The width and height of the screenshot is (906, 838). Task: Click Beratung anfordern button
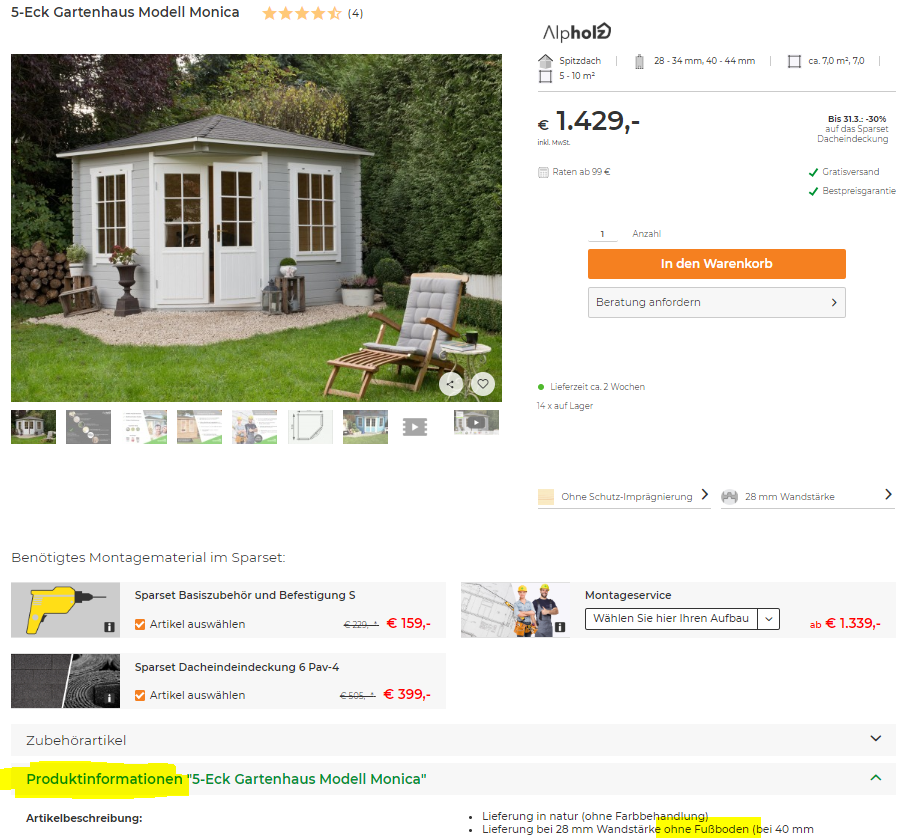click(716, 302)
